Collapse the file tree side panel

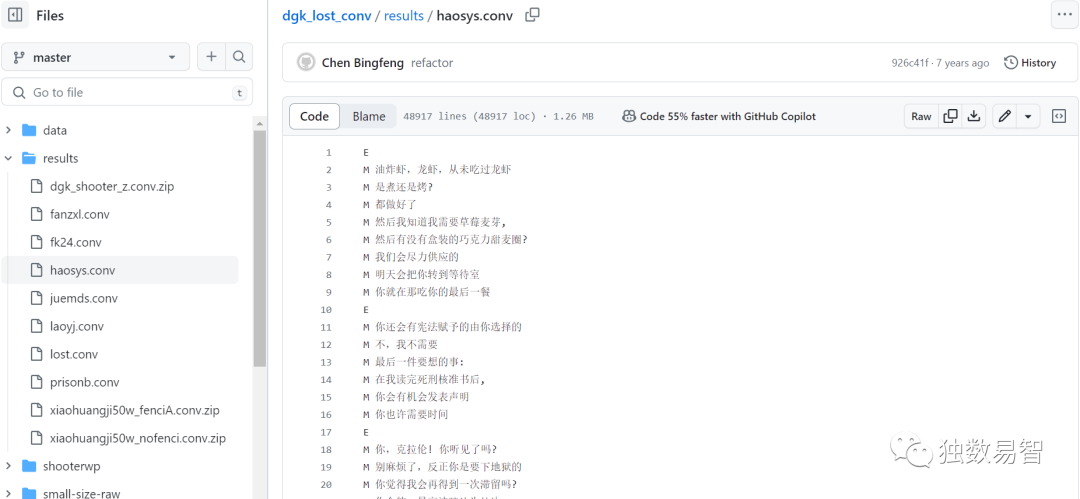(x=15, y=15)
